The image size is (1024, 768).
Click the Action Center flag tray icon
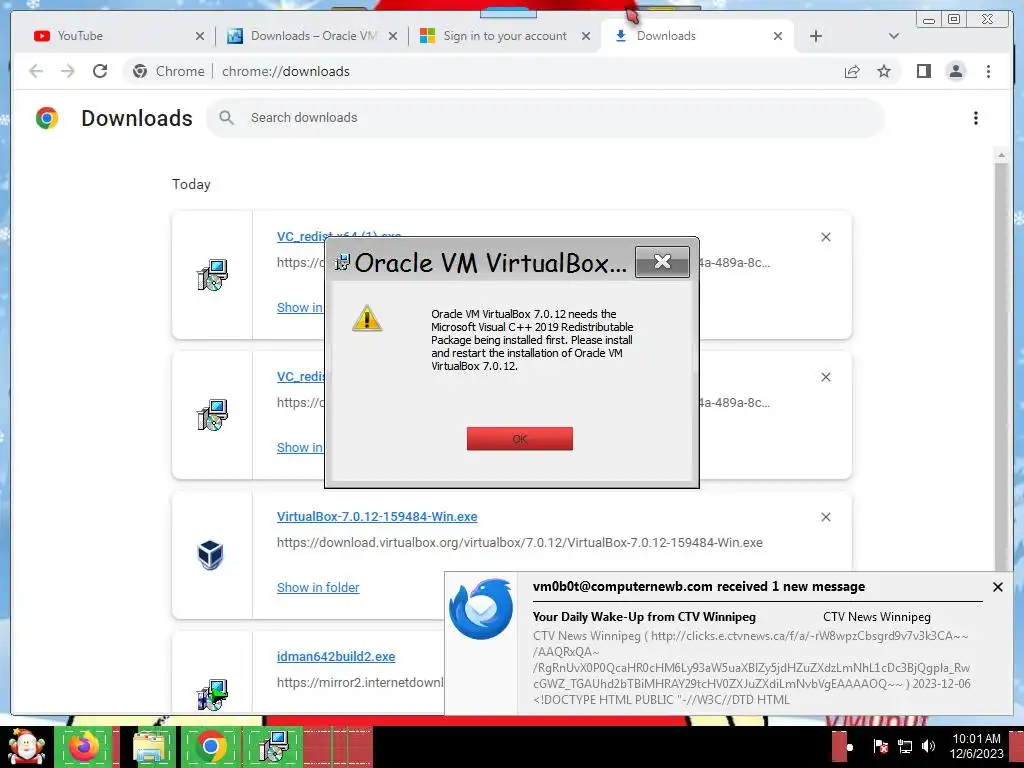click(x=880, y=746)
